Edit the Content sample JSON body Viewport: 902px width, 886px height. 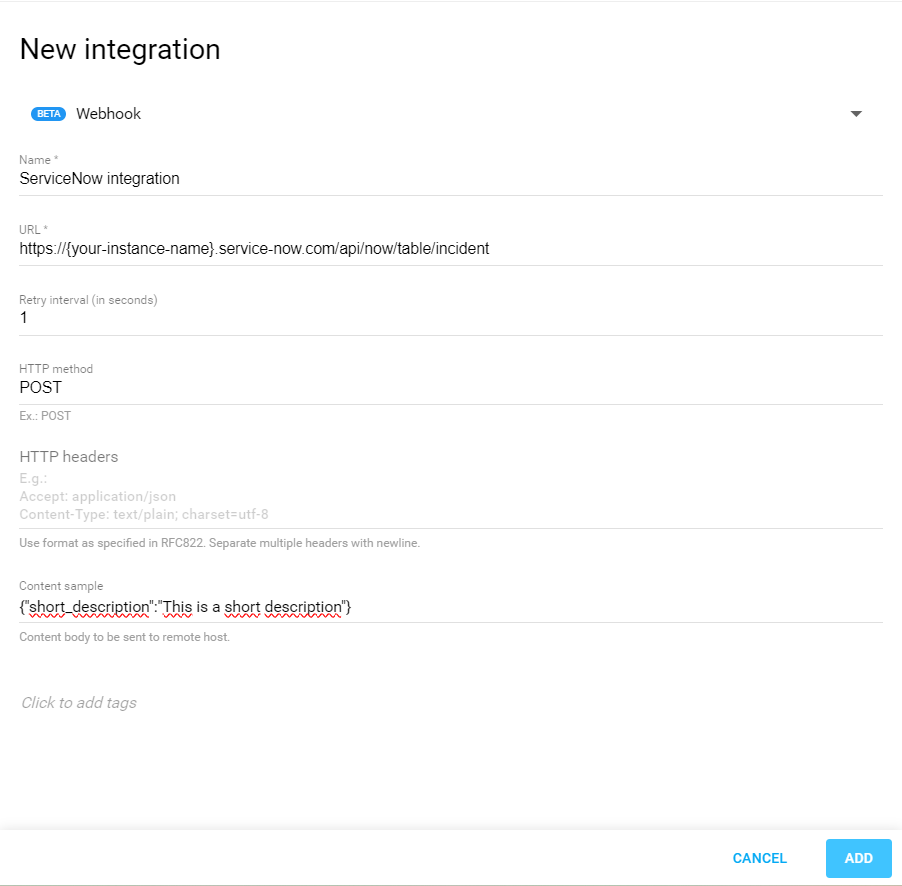(x=450, y=607)
